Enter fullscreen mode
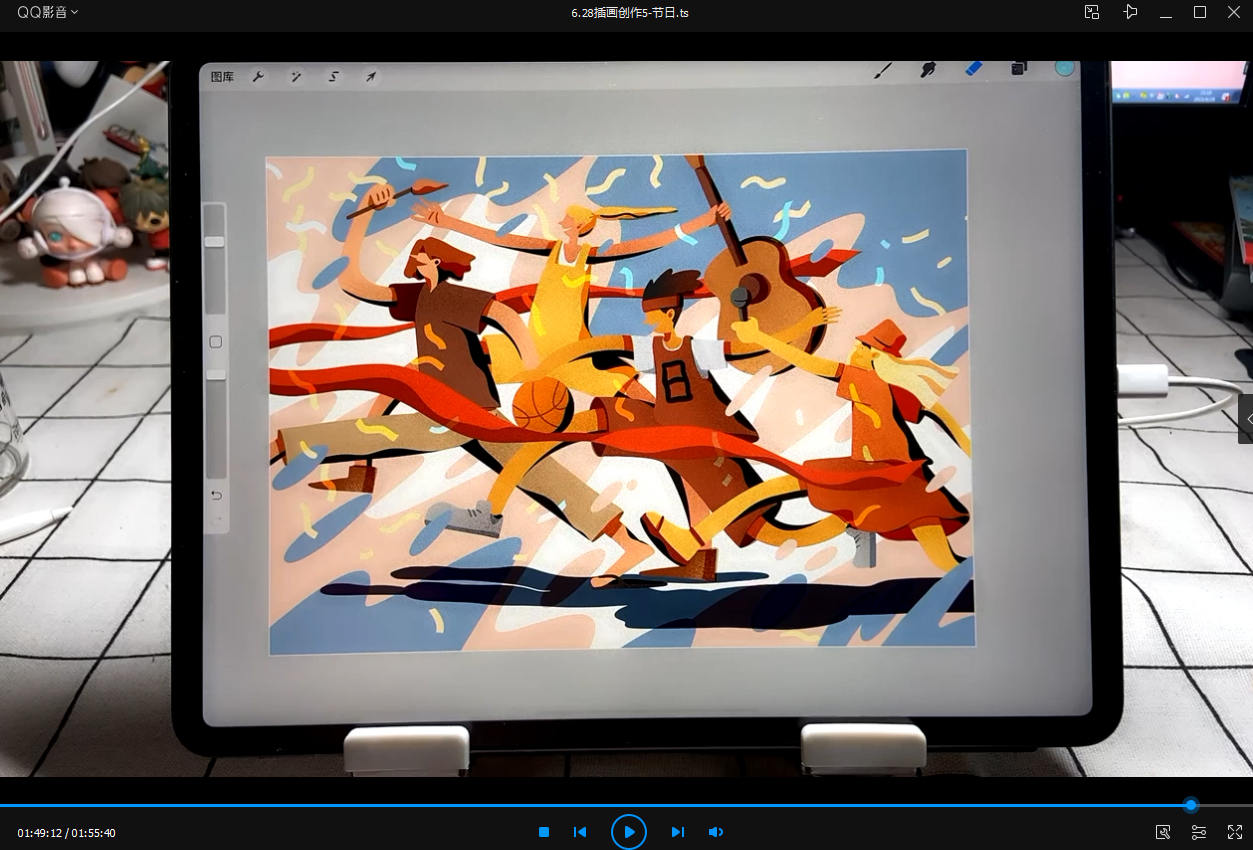The height and width of the screenshot is (850, 1253). tap(1234, 832)
